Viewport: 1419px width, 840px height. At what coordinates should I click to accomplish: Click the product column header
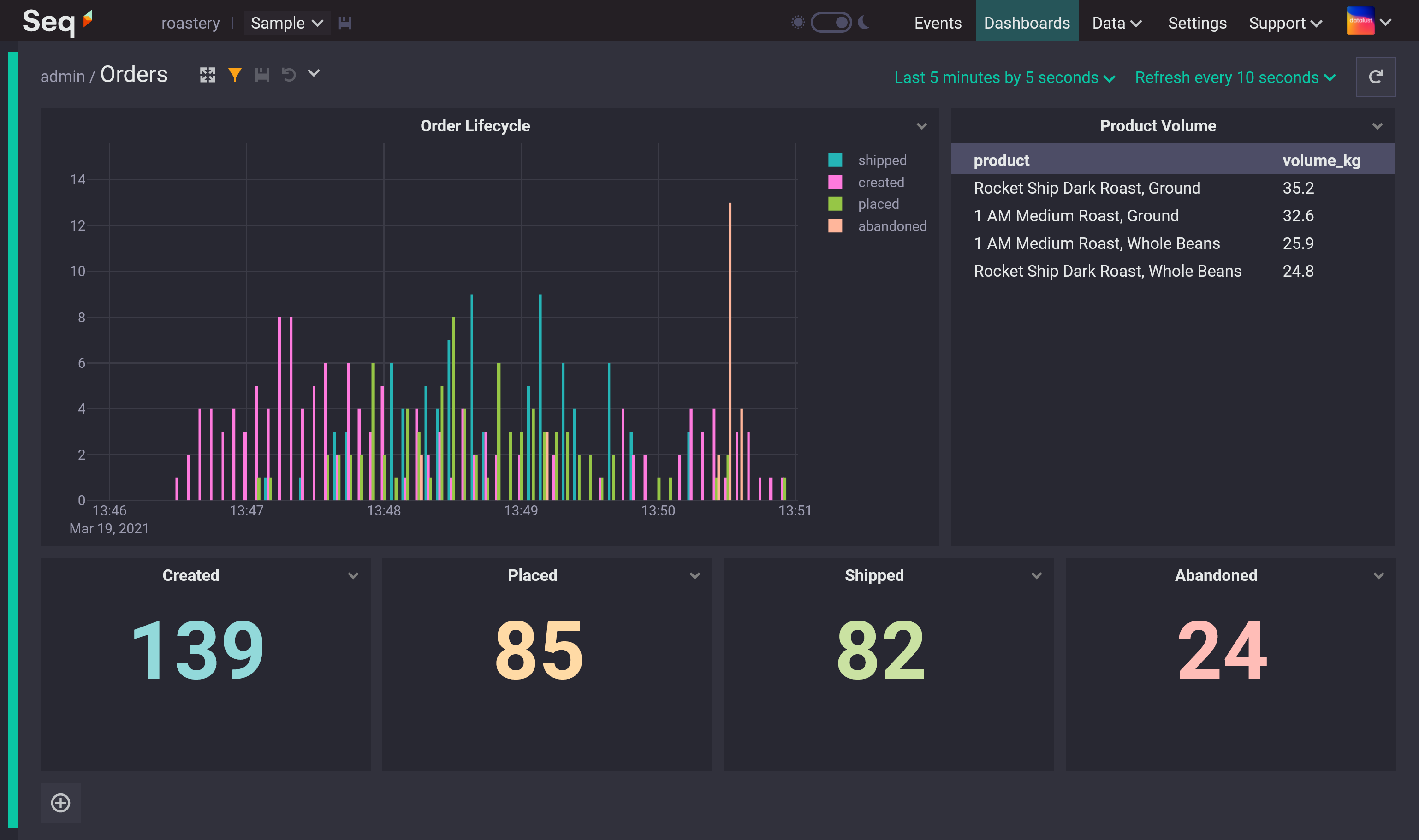click(1001, 160)
